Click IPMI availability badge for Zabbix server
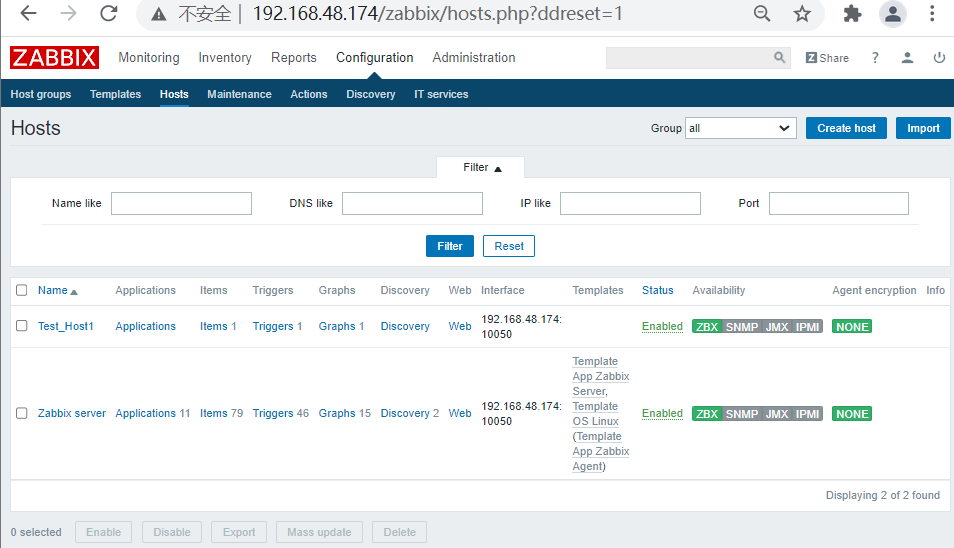954x548 pixels. (807, 414)
